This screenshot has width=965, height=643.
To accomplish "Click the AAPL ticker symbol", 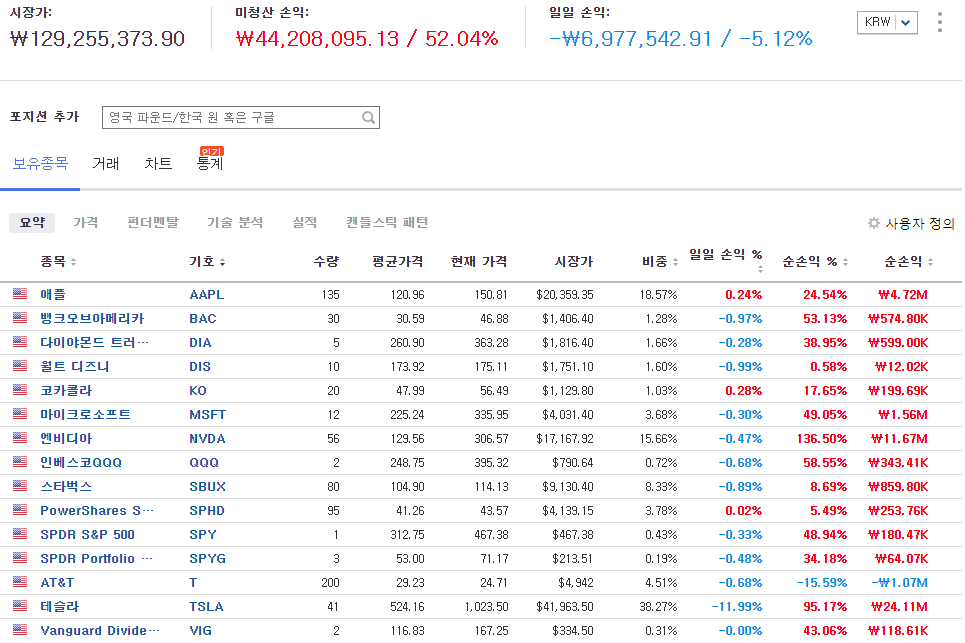I will [x=206, y=295].
